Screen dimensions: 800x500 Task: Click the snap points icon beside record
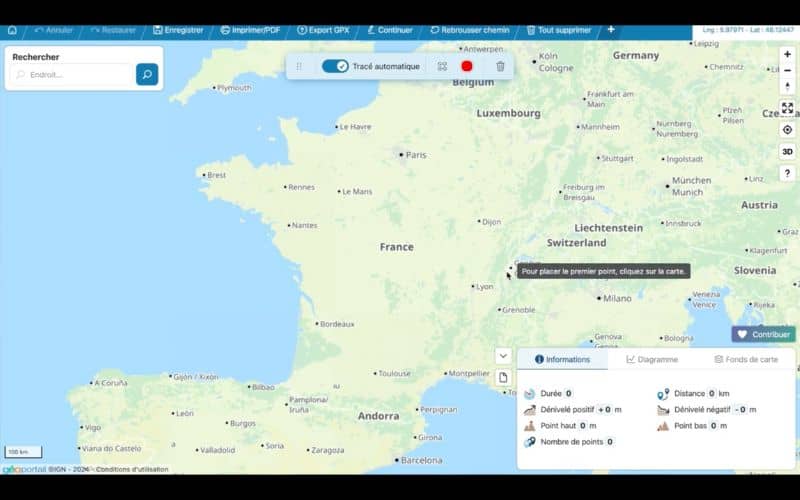pyautogui.click(x=442, y=66)
